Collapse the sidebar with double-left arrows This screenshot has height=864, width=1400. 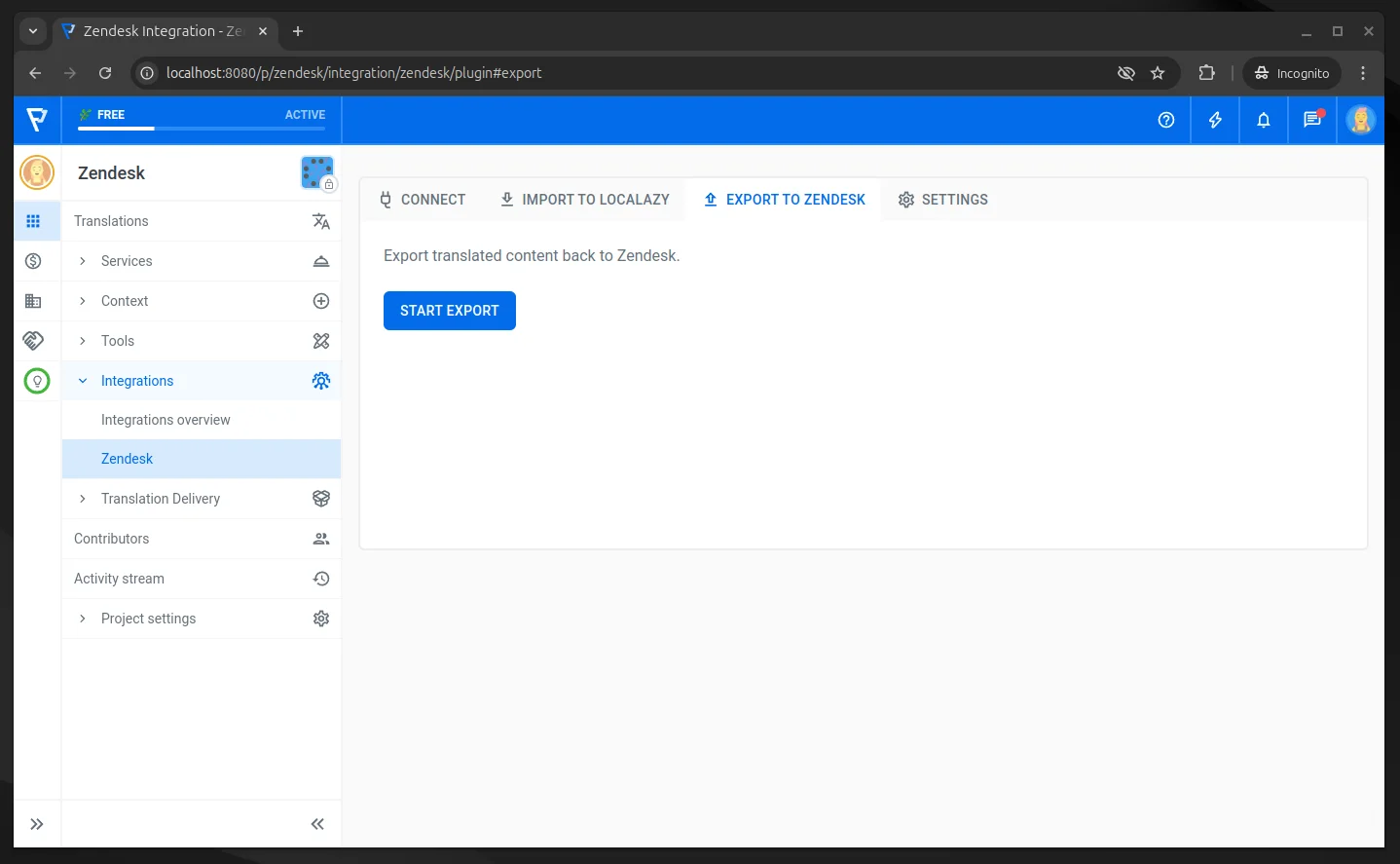point(317,824)
